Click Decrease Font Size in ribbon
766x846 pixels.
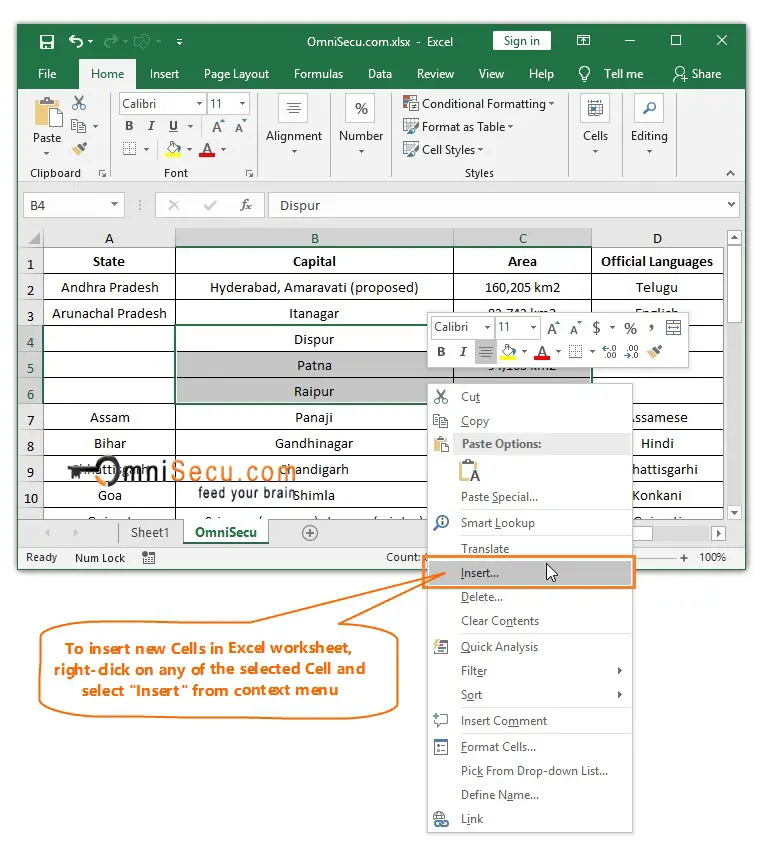(240, 127)
